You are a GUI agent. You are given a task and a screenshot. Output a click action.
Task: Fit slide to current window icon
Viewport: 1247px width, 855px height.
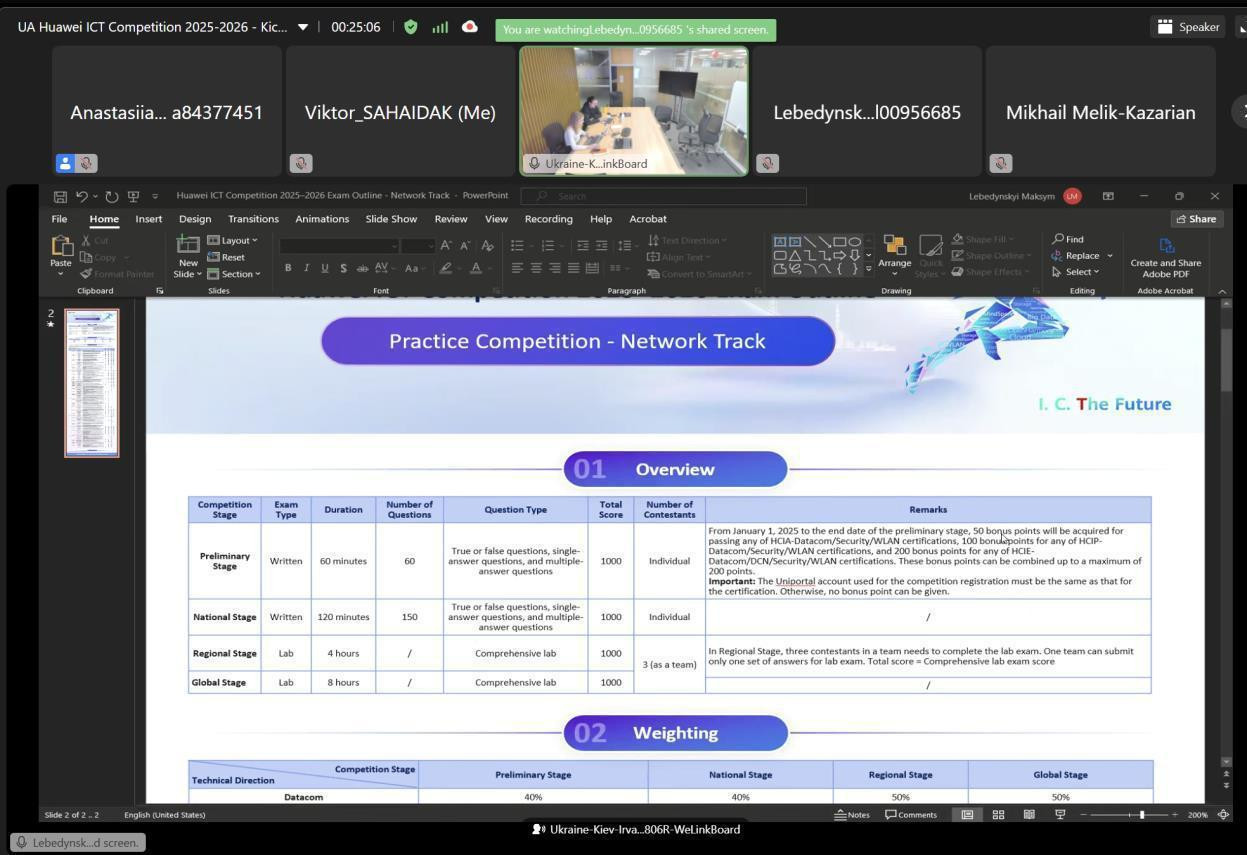point(1223,815)
